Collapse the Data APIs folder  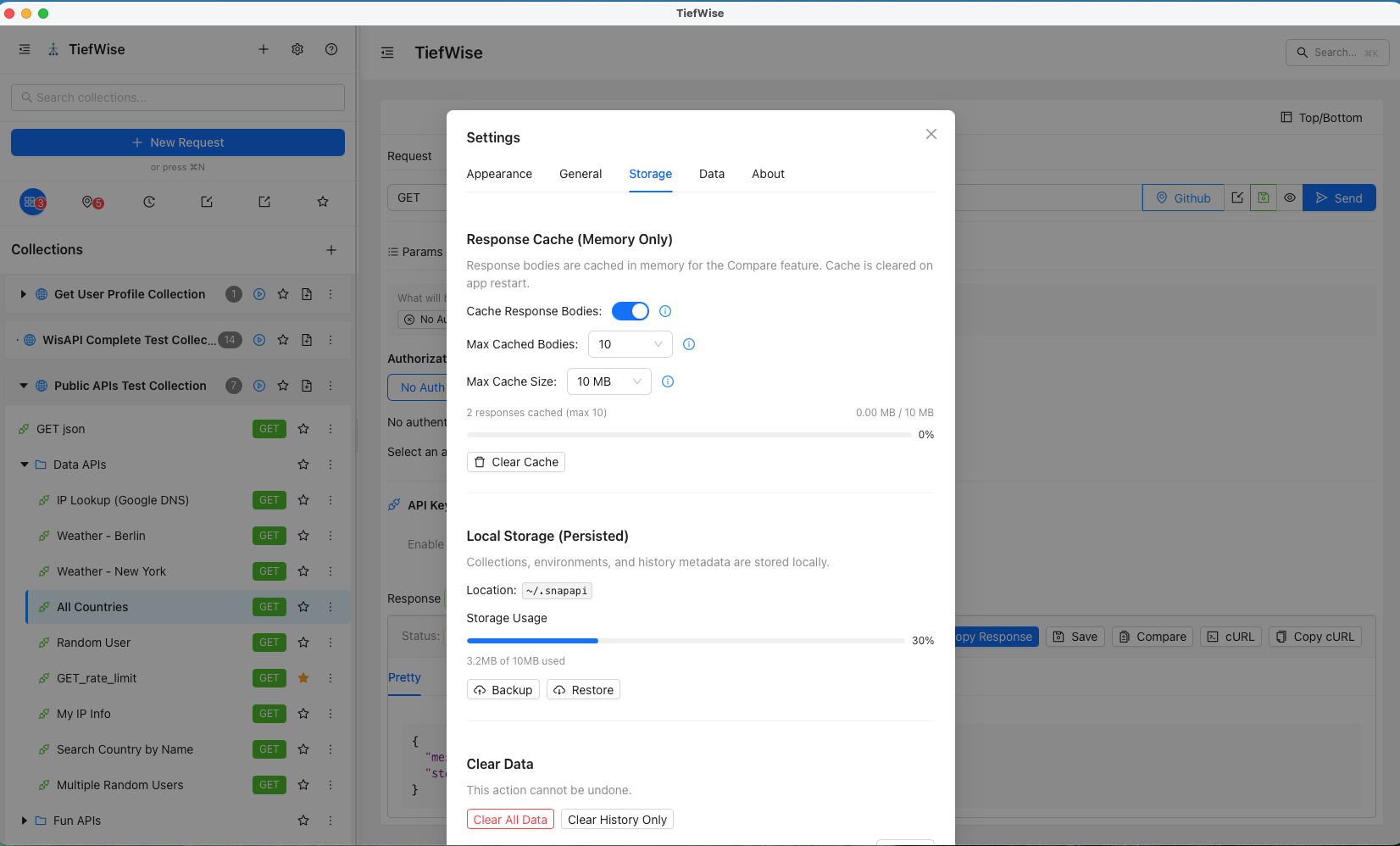[25, 465]
